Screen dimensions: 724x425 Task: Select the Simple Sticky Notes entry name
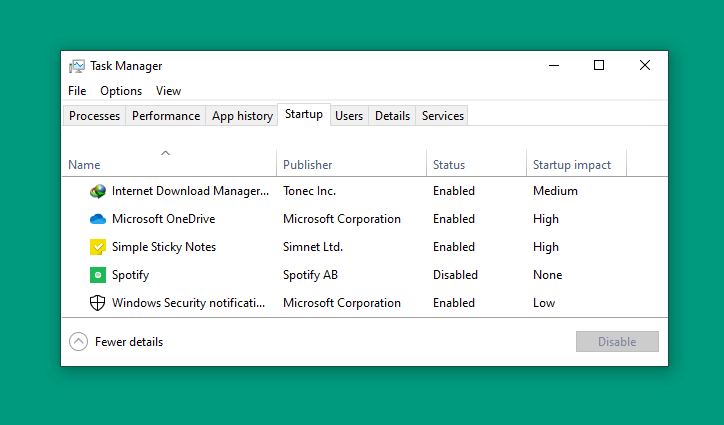click(164, 247)
